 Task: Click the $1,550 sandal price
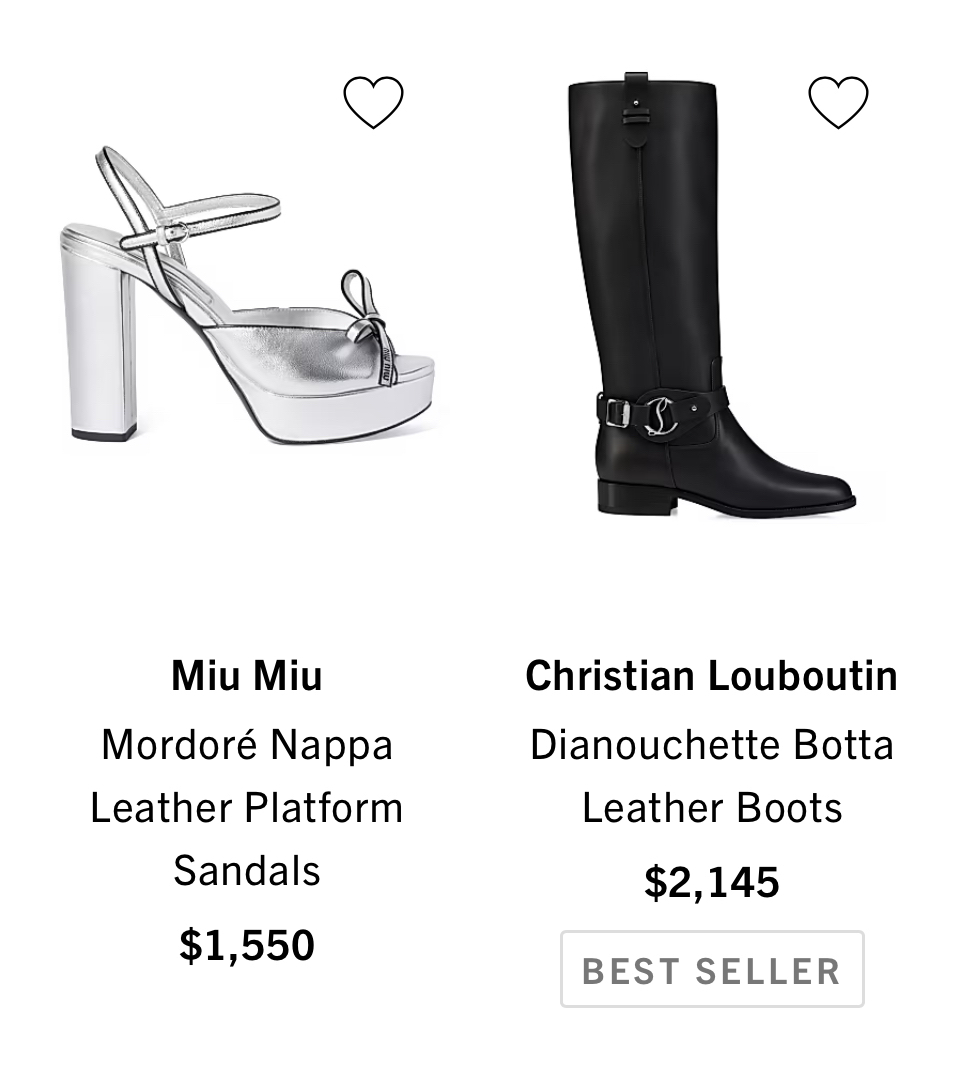[x=246, y=945]
